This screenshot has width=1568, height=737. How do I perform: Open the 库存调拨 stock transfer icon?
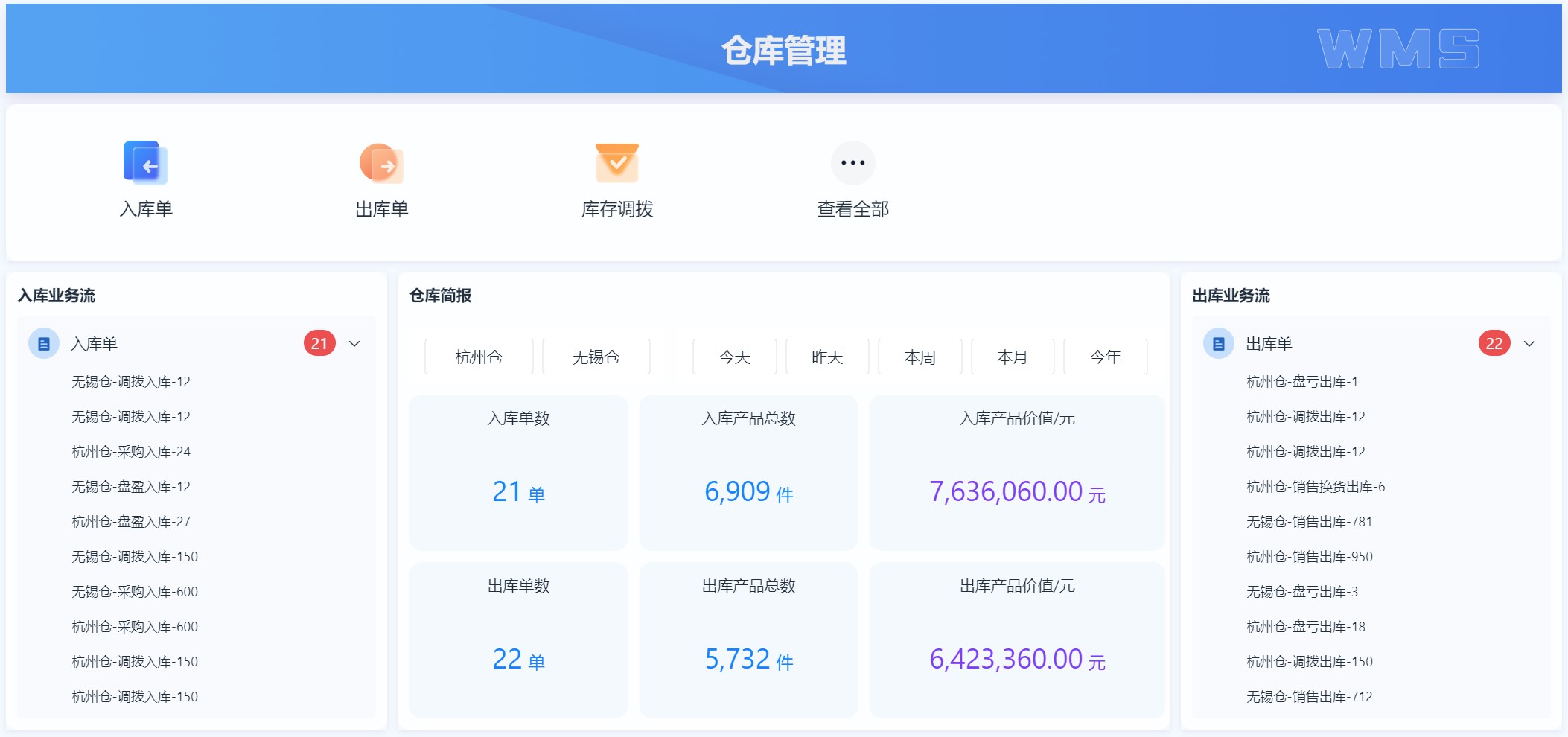coord(617,163)
